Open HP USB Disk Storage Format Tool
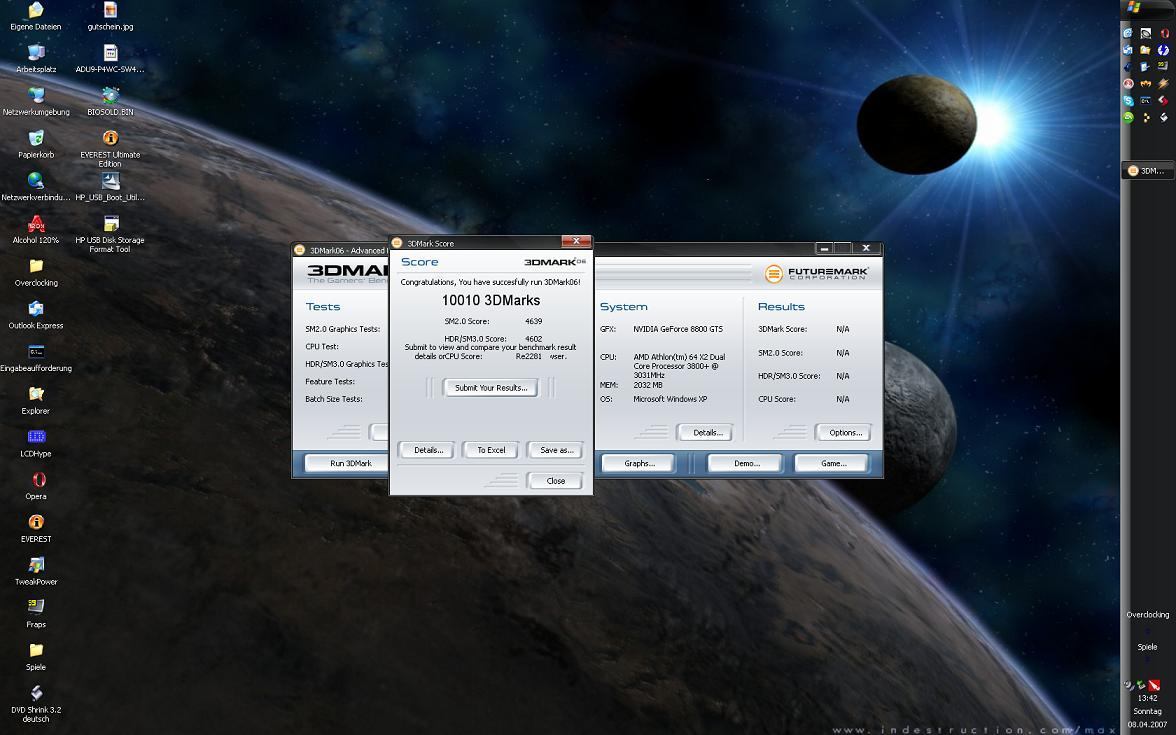The image size is (1176, 735). (x=110, y=234)
